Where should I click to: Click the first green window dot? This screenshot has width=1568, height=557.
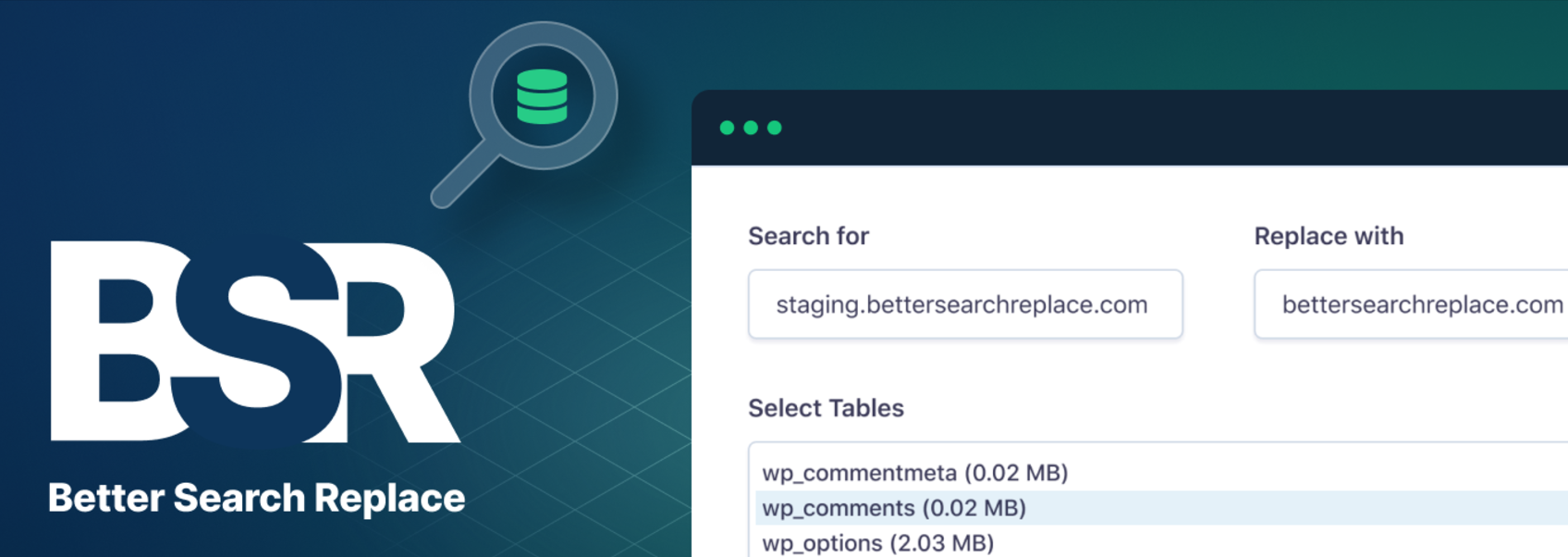727,128
